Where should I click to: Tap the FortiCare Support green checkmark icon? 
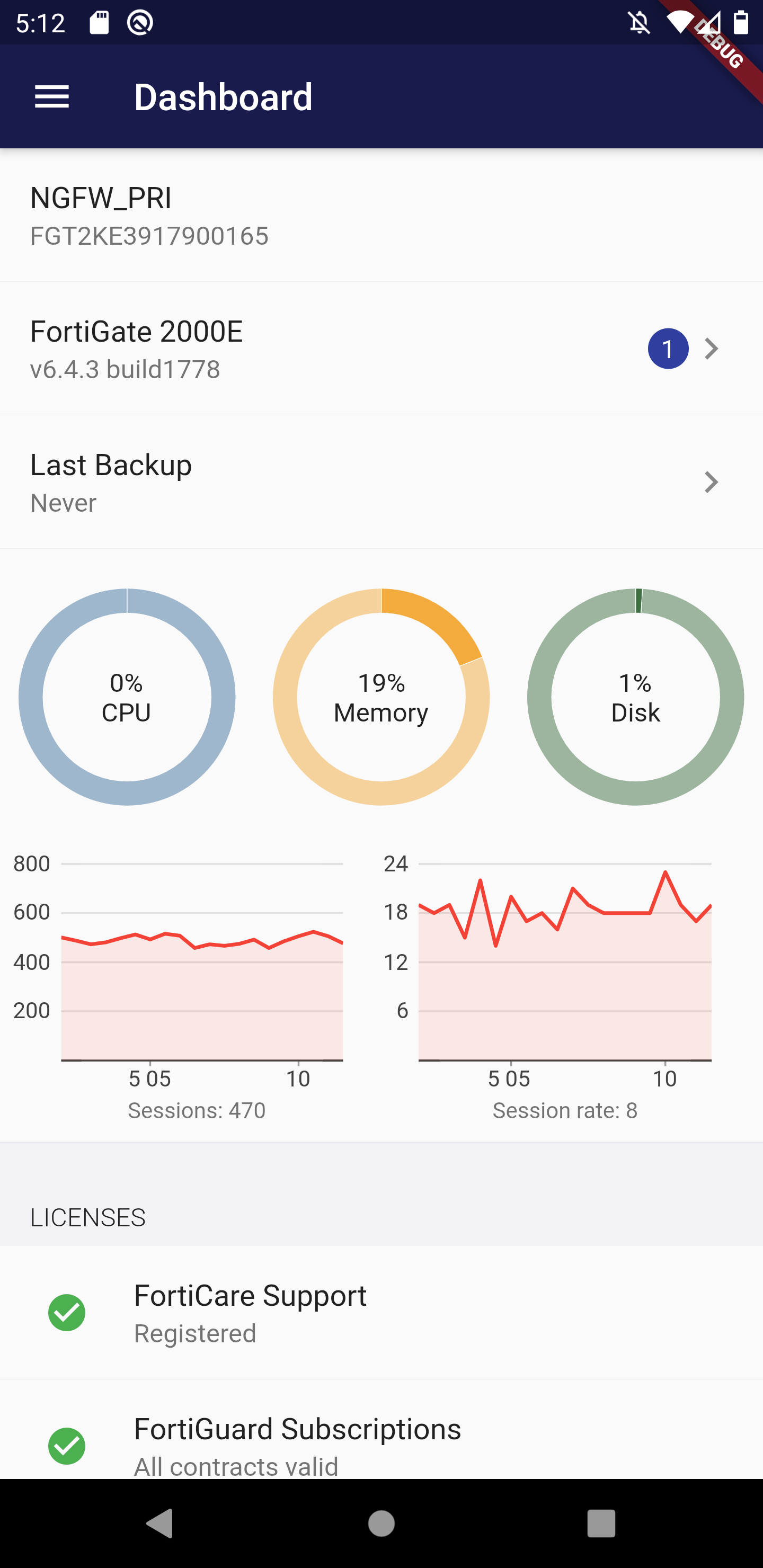click(x=67, y=1312)
